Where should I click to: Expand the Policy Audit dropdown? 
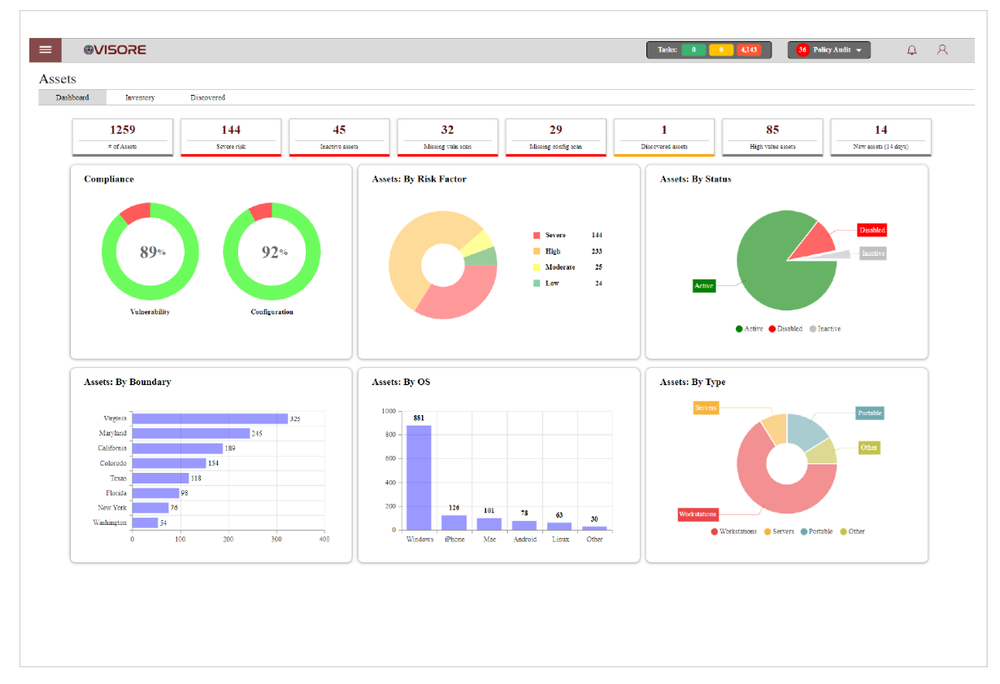829,50
